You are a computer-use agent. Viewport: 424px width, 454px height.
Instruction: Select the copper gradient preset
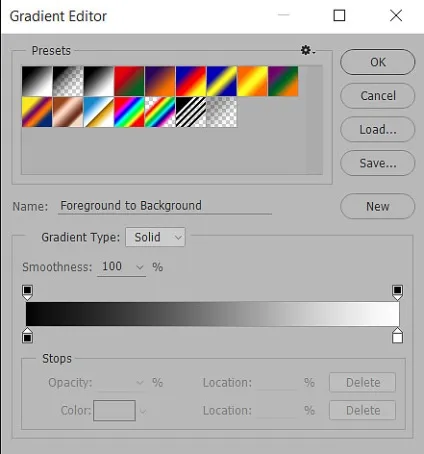tap(68, 112)
